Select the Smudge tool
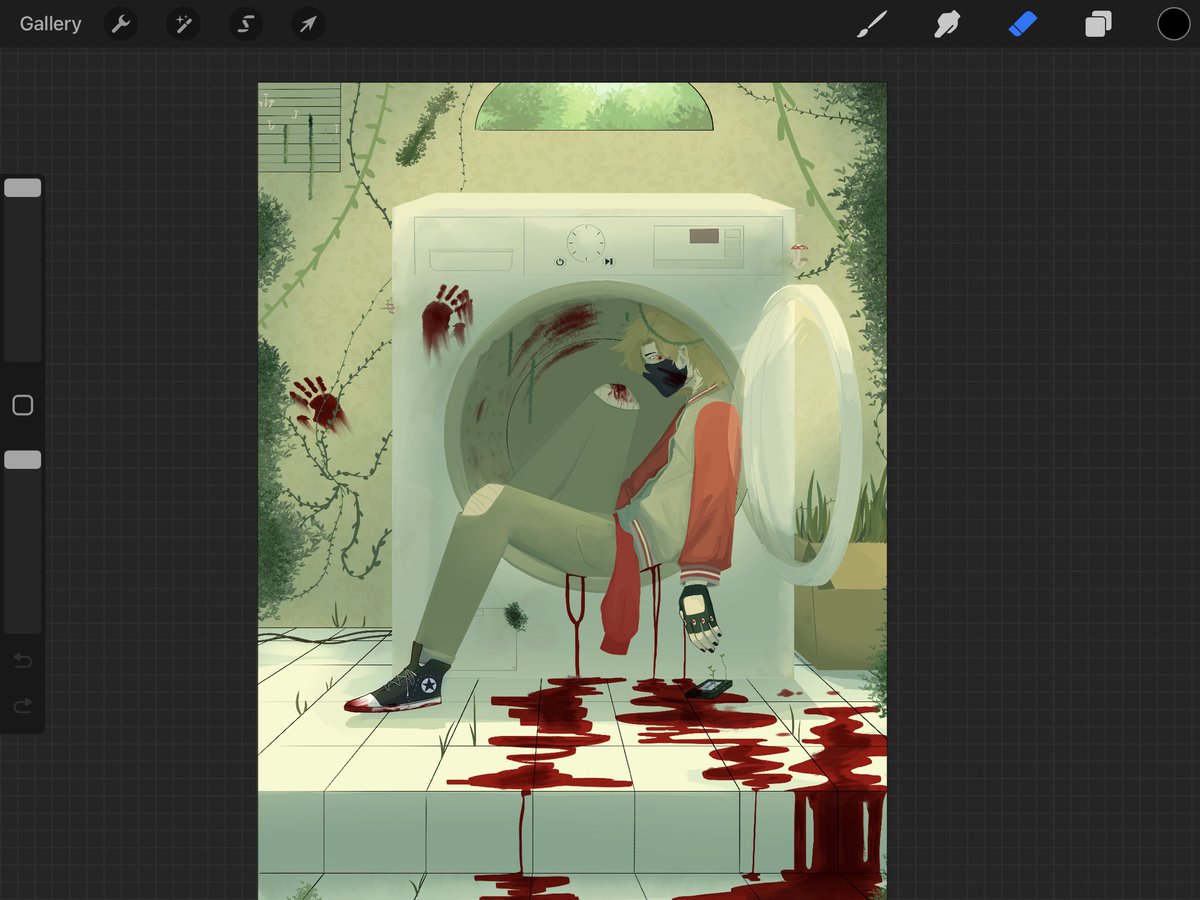This screenshot has width=1200, height=900. (x=946, y=24)
